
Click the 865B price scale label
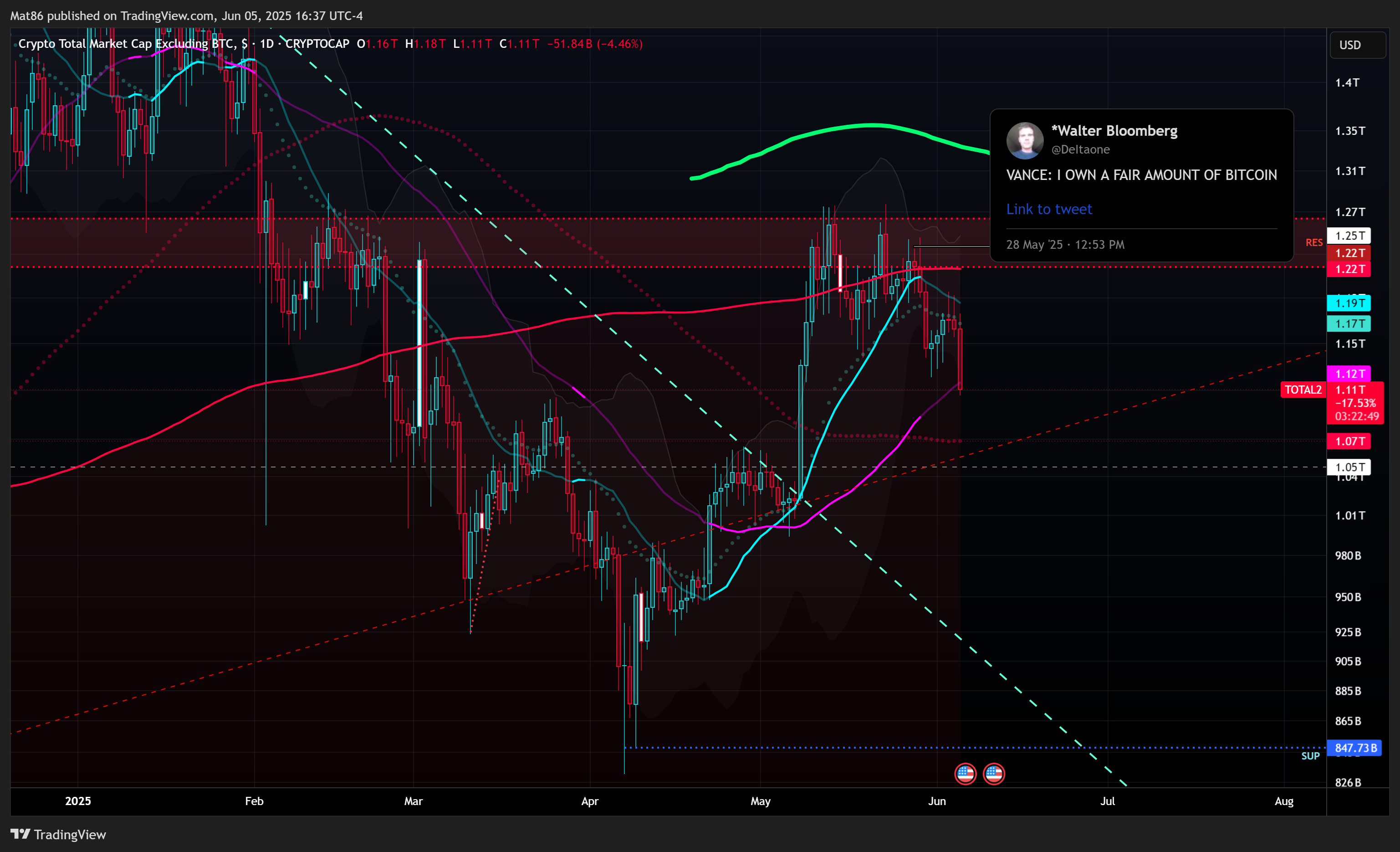tap(1348, 721)
